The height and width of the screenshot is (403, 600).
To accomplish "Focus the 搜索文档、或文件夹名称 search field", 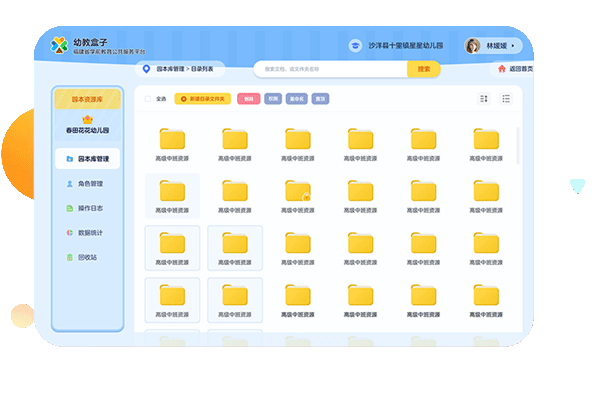I will click(x=331, y=69).
